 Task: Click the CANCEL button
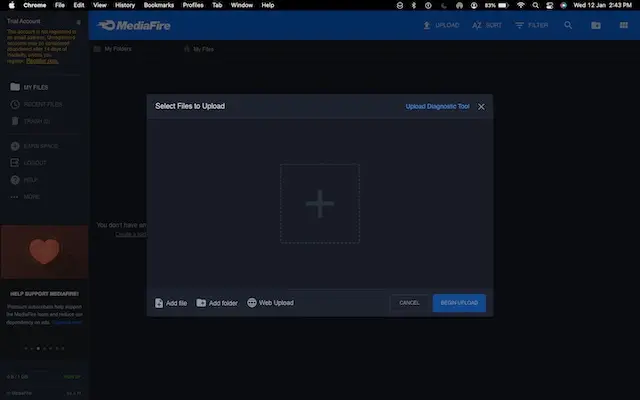pos(409,303)
